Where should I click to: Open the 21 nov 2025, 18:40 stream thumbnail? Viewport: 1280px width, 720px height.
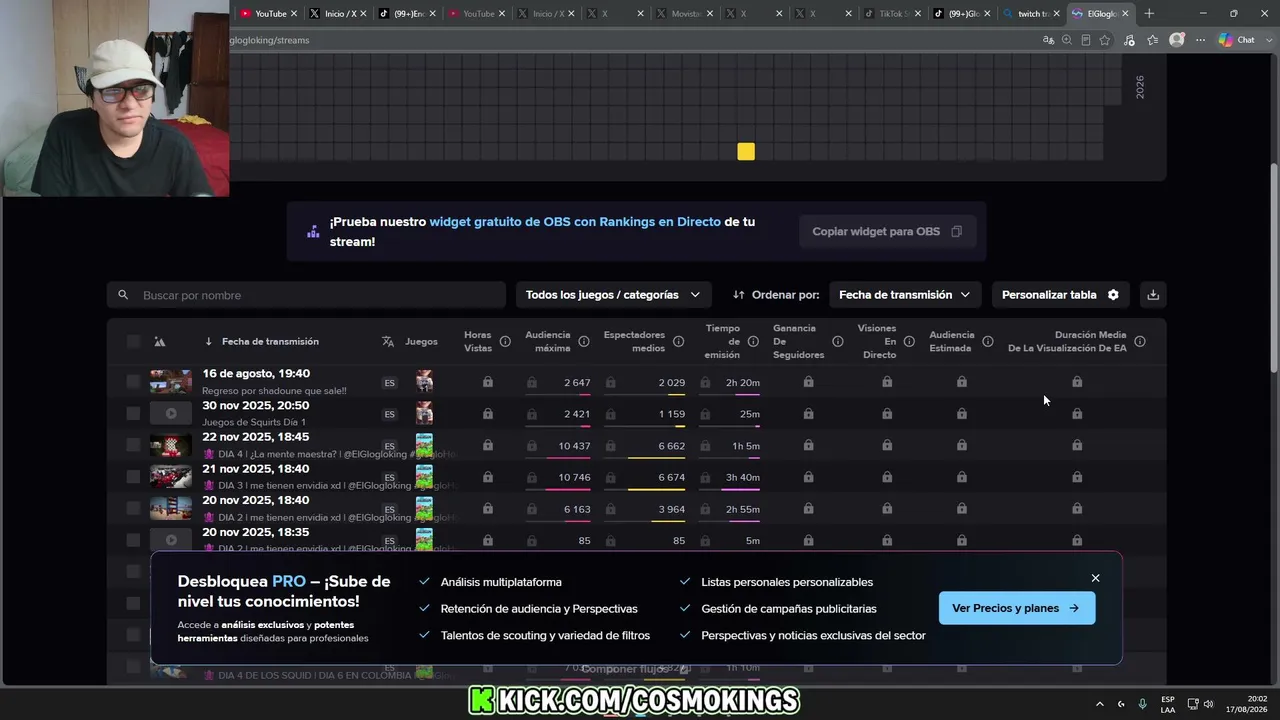(x=171, y=477)
